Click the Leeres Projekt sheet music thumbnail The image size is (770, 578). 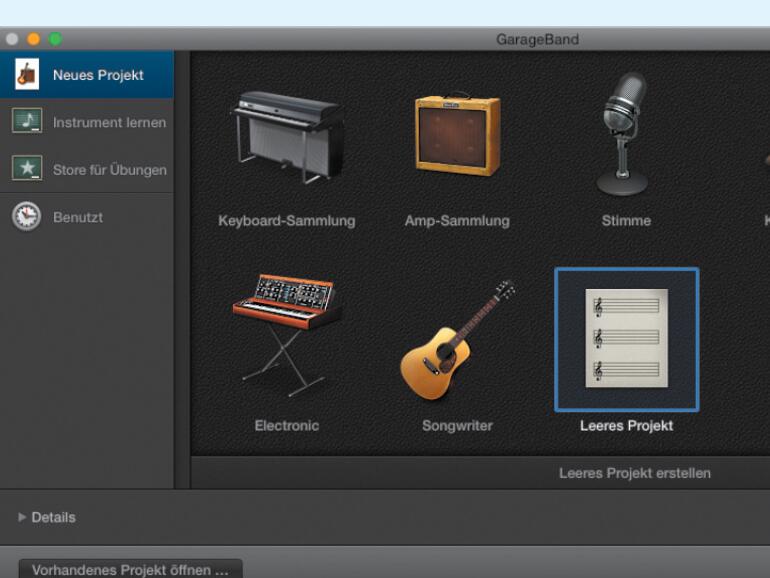point(627,338)
